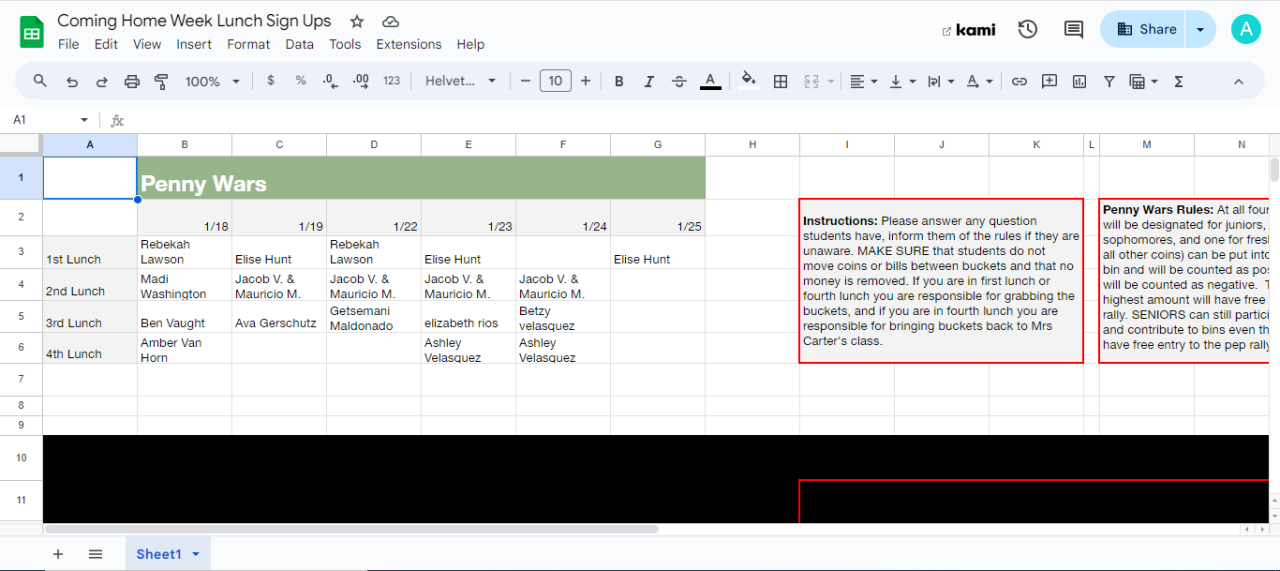The image size is (1280, 571).
Task: Toggle strikethrough formatting
Action: 679,81
